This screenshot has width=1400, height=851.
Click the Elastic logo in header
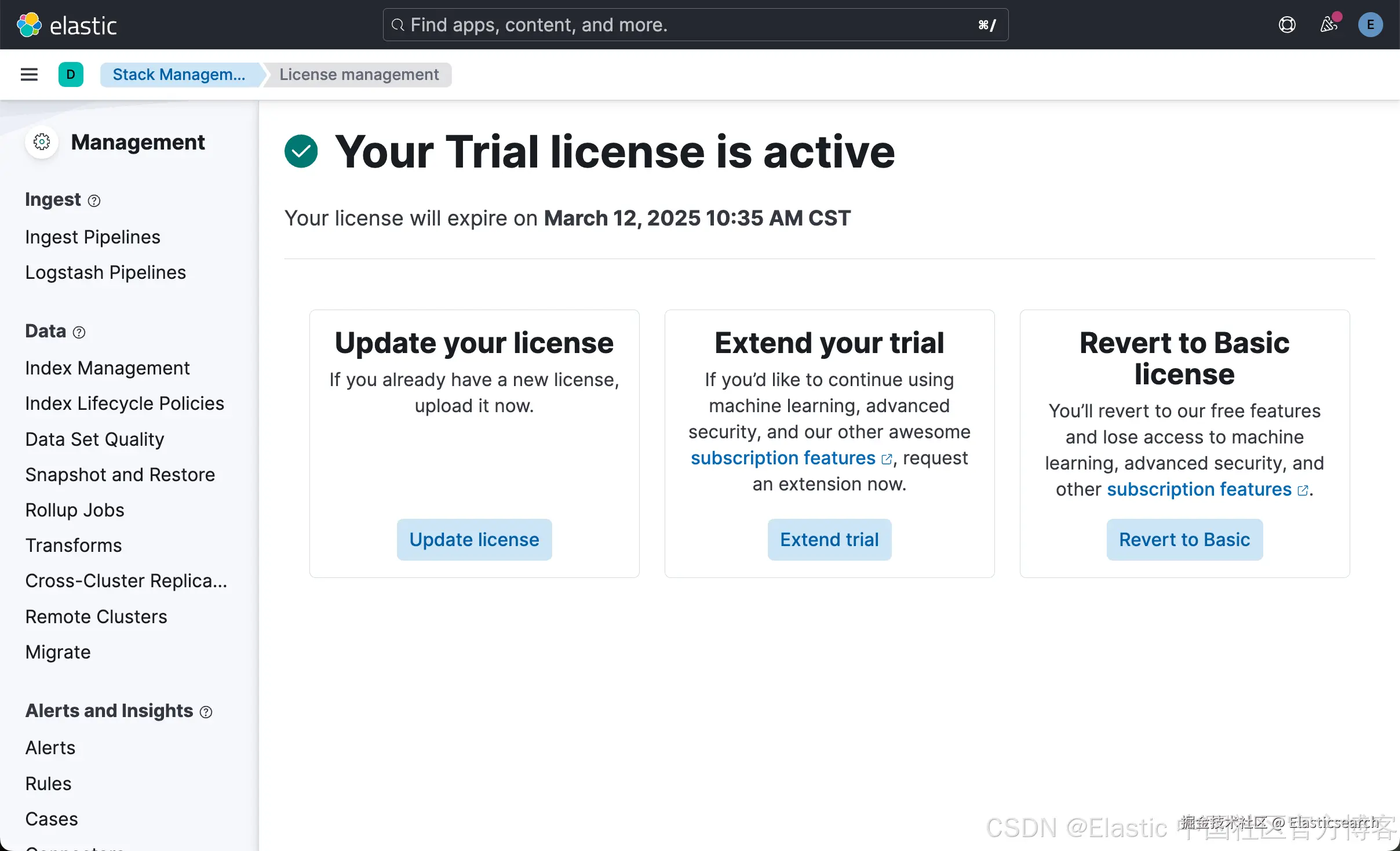[x=67, y=25]
